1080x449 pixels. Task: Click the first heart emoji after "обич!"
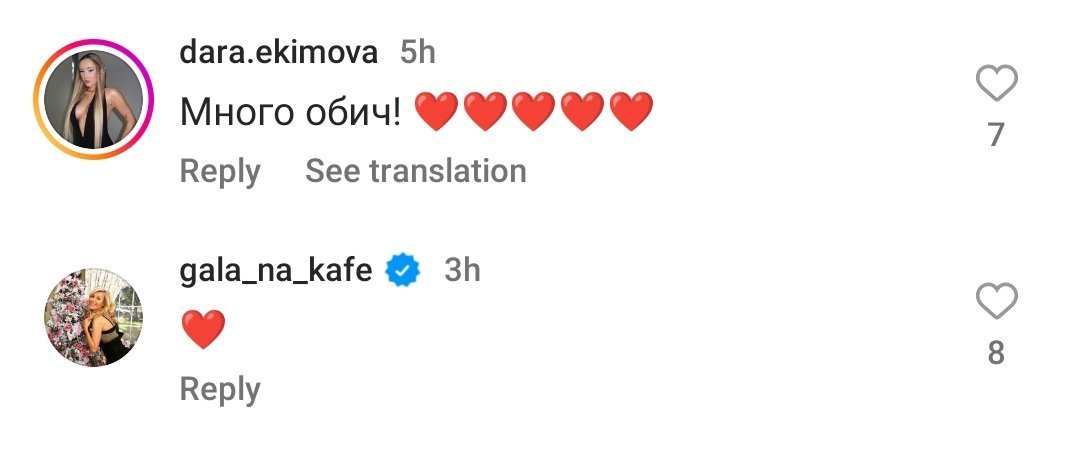click(x=435, y=112)
